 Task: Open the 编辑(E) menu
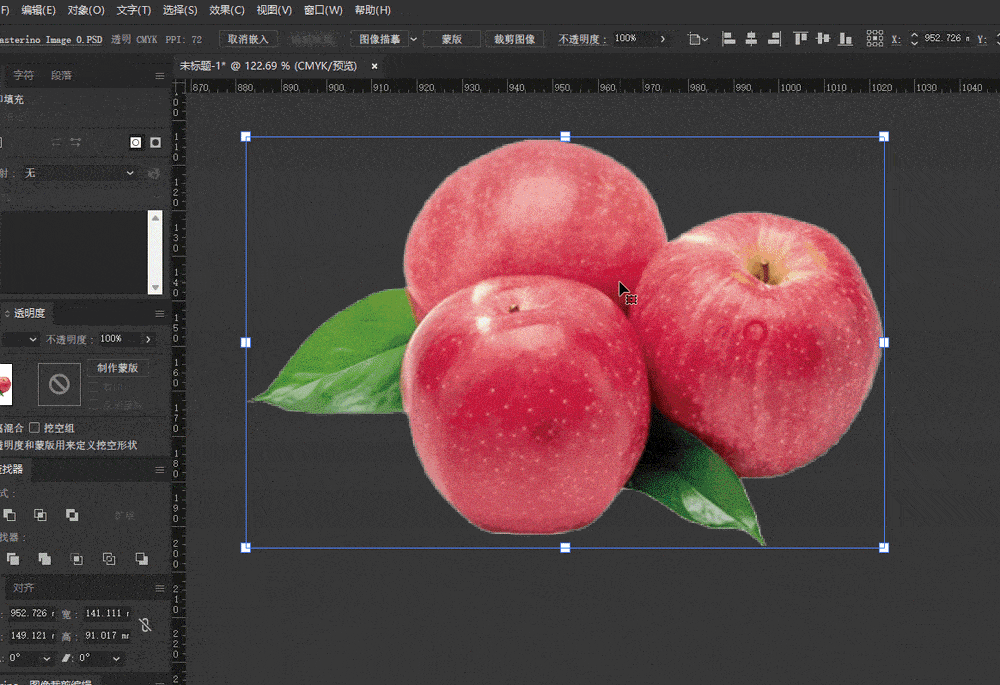click(x=38, y=10)
